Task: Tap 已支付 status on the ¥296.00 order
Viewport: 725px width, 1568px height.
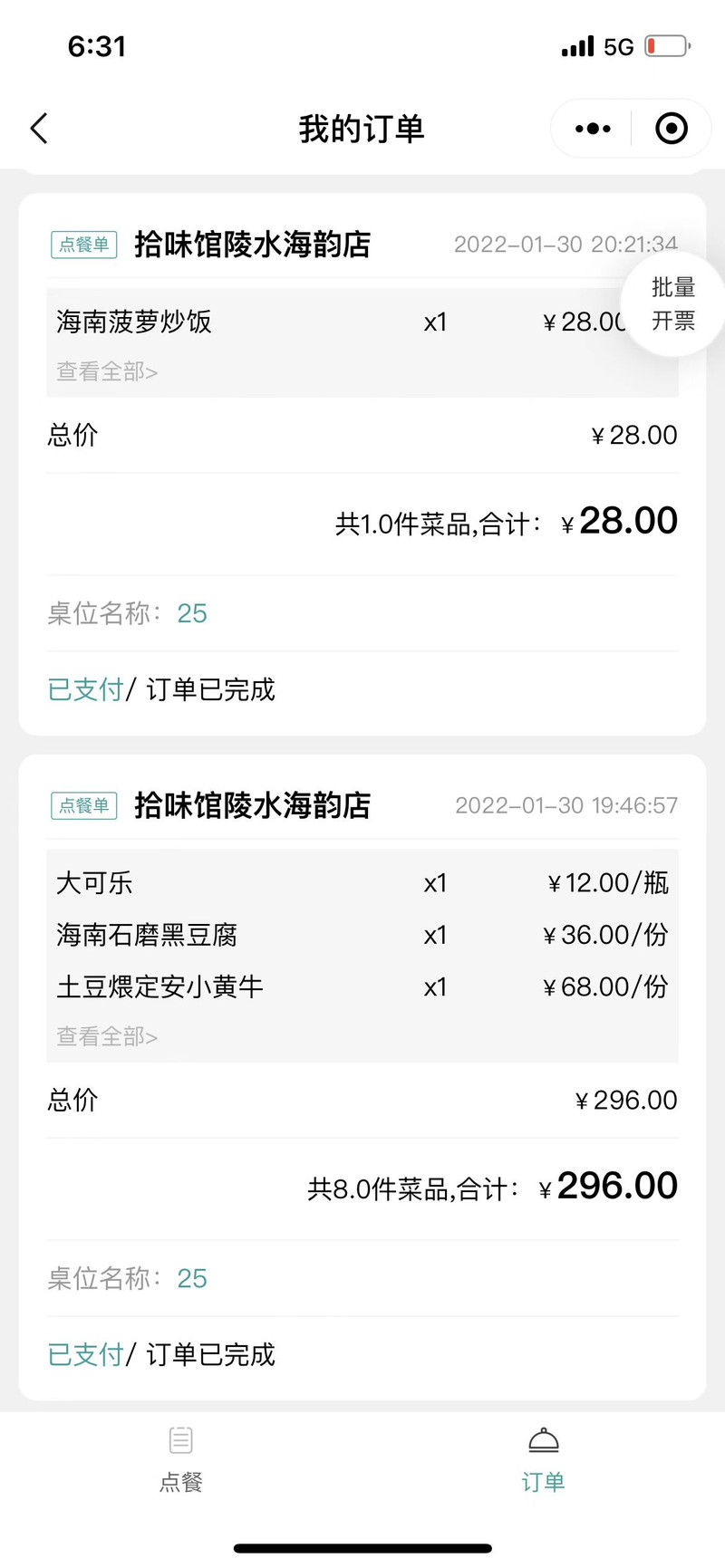Action: tap(85, 1355)
